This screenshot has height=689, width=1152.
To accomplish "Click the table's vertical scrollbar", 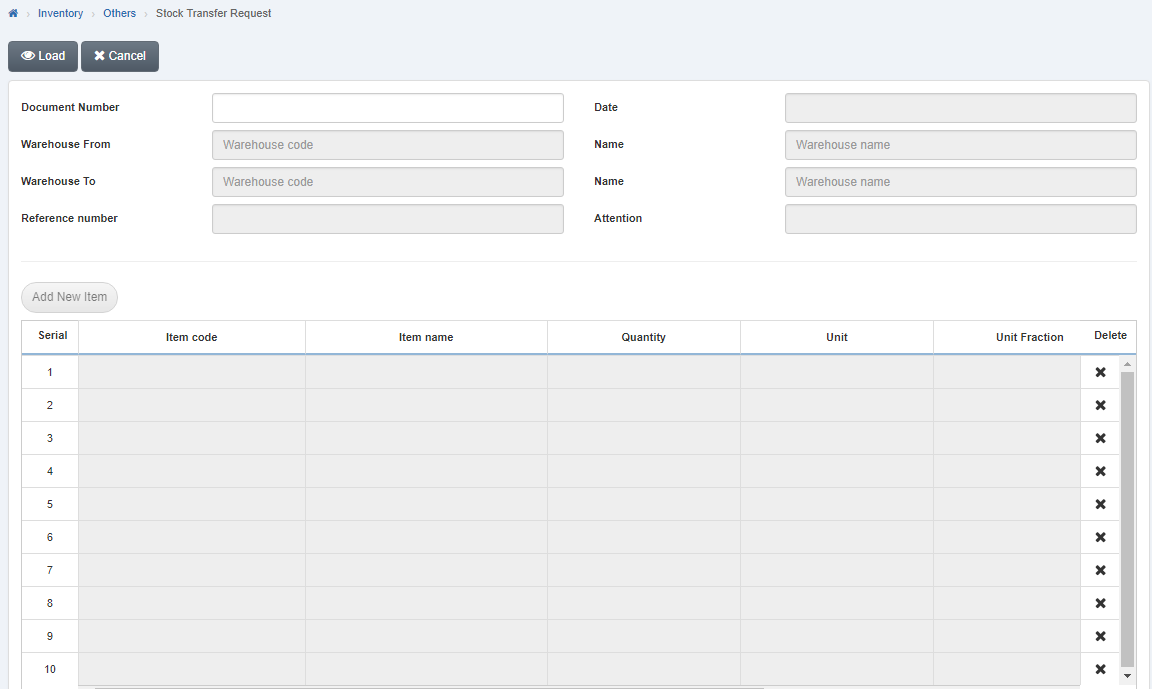I will click(1128, 500).
